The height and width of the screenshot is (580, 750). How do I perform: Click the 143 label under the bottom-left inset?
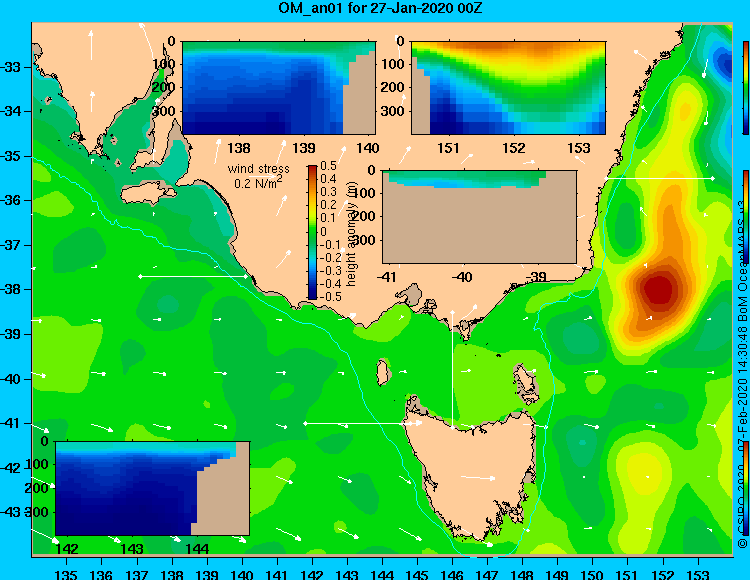pyautogui.click(x=132, y=549)
